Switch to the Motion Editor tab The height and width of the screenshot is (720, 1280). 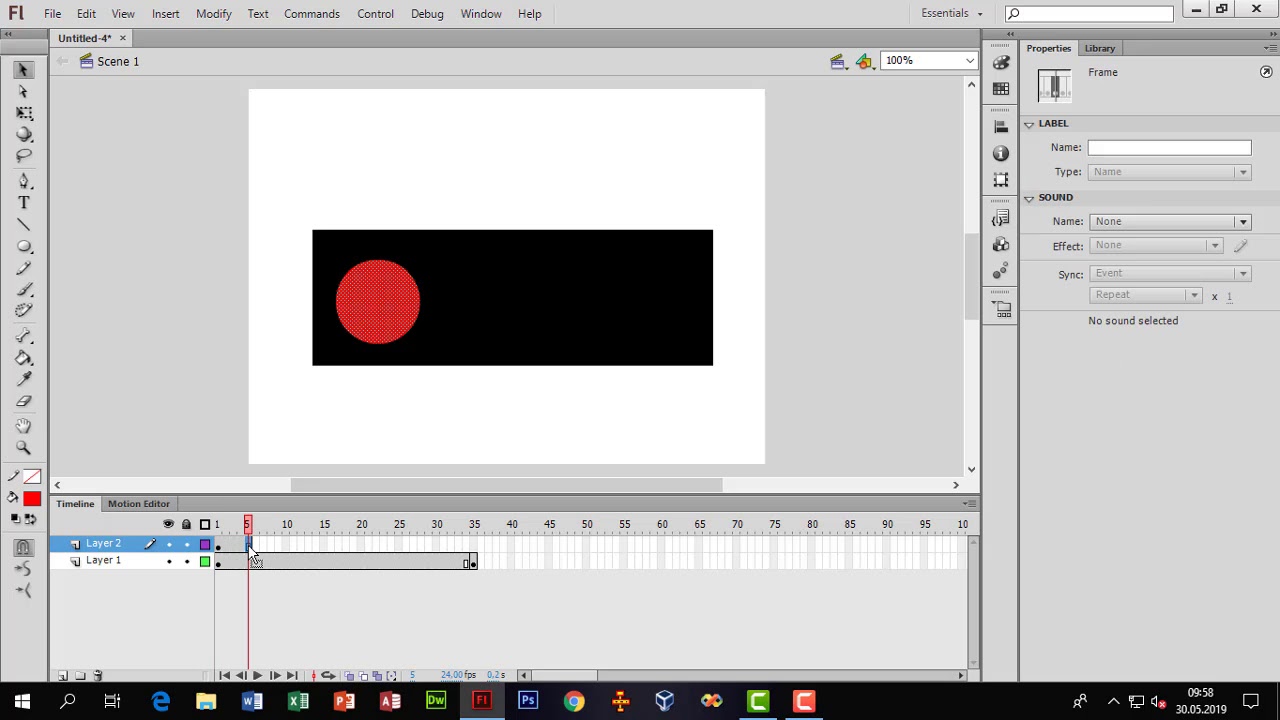coord(139,504)
